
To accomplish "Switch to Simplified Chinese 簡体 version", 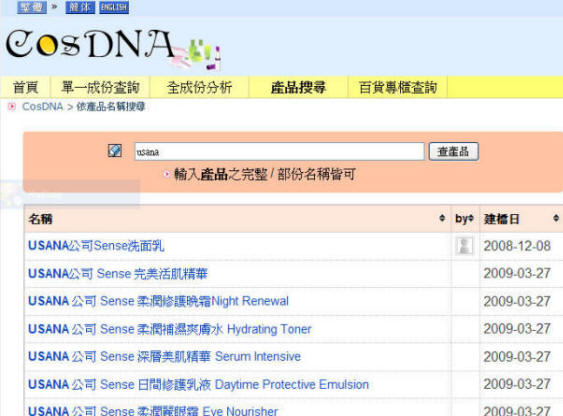I will [80, 7].
